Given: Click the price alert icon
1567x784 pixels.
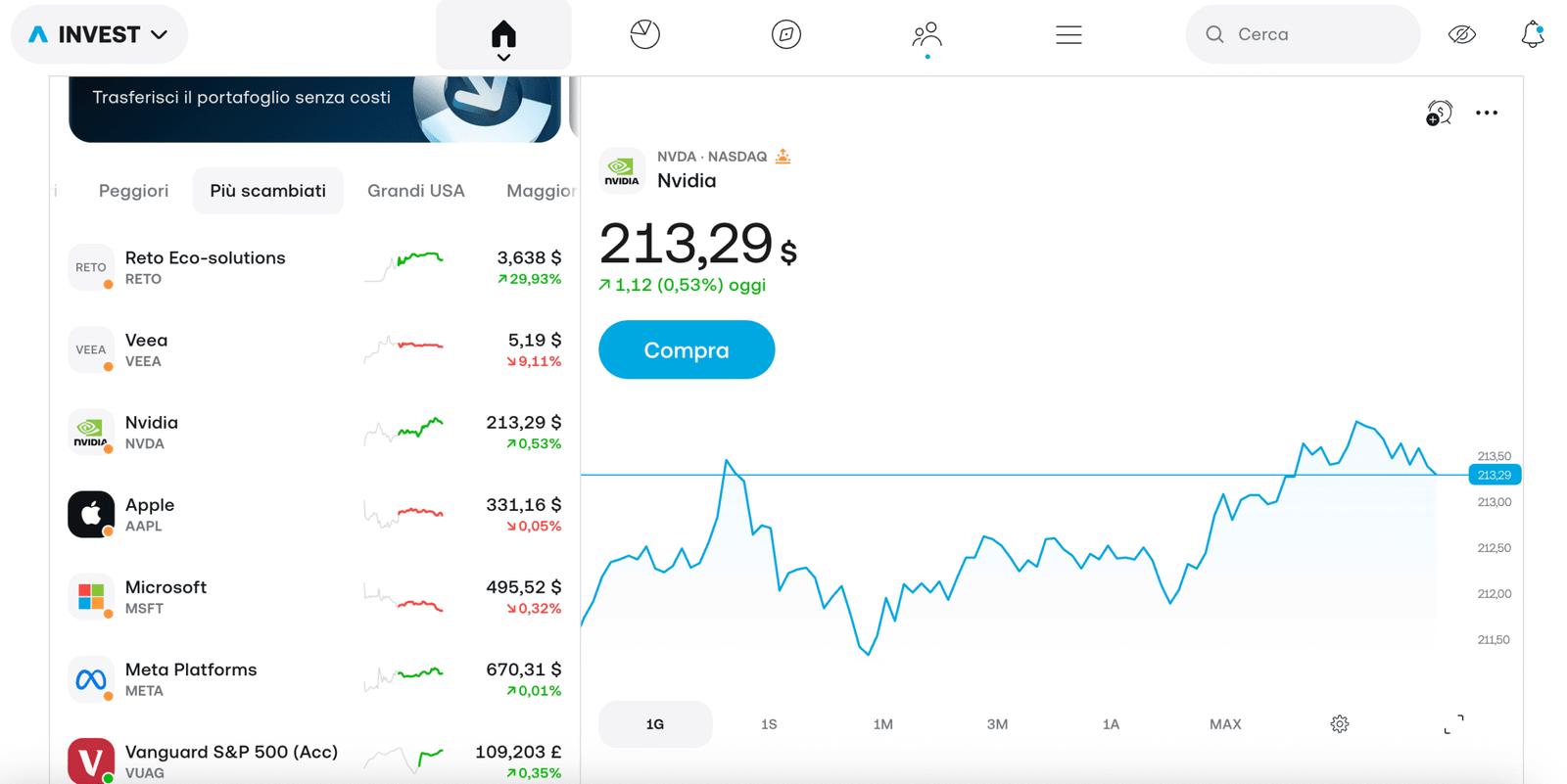Looking at the screenshot, I should (x=1439, y=113).
